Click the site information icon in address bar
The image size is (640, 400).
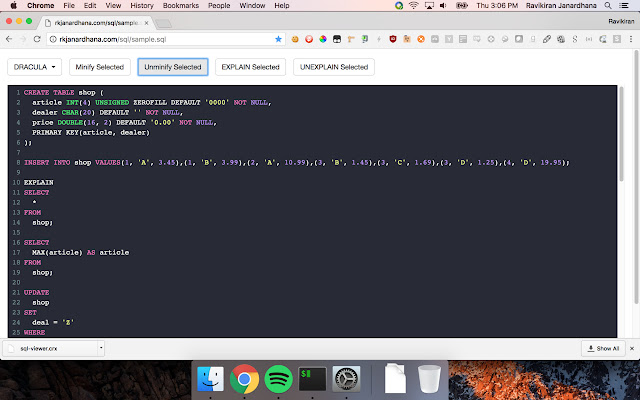[x=53, y=39]
